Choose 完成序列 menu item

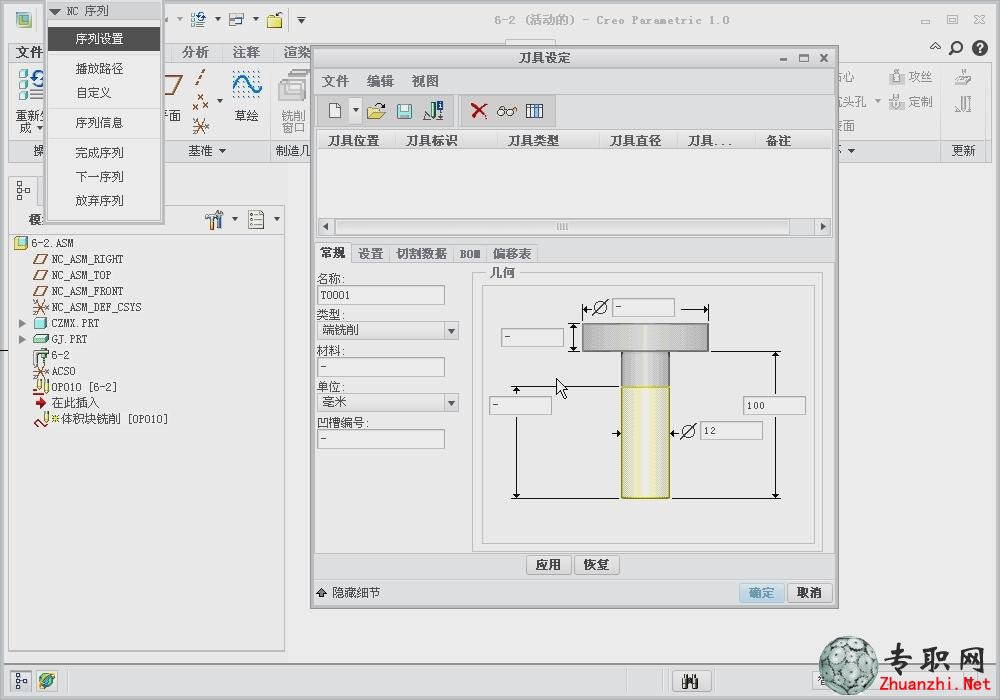[x=99, y=153]
